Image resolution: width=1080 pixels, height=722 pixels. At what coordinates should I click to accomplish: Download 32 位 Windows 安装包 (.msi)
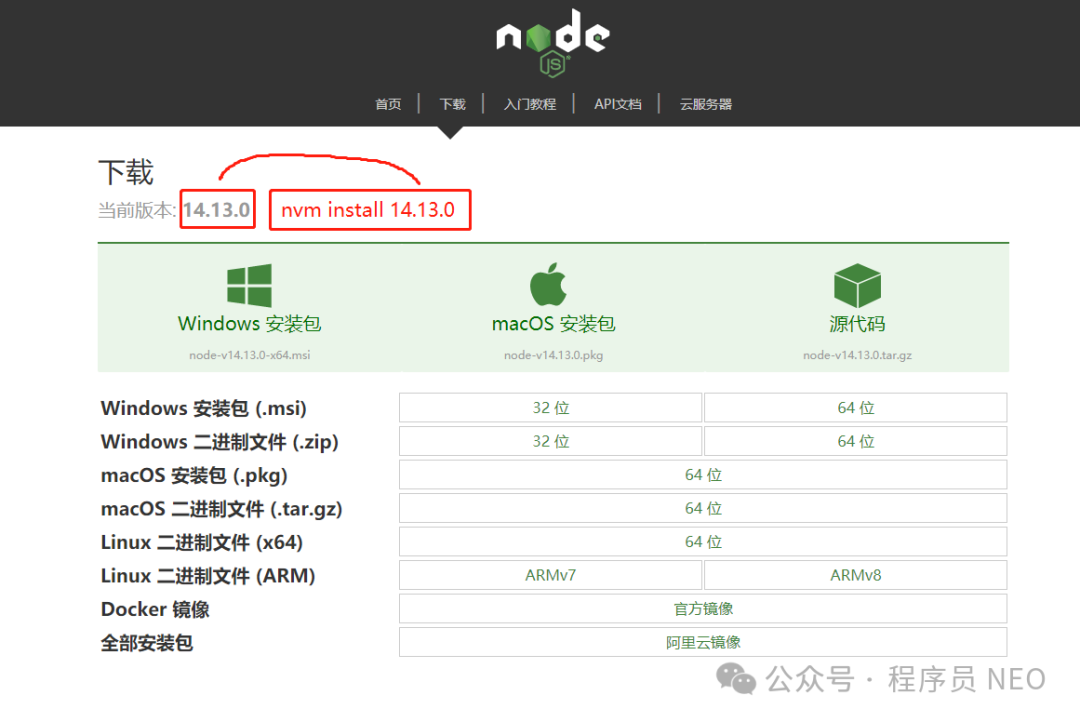click(550, 407)
